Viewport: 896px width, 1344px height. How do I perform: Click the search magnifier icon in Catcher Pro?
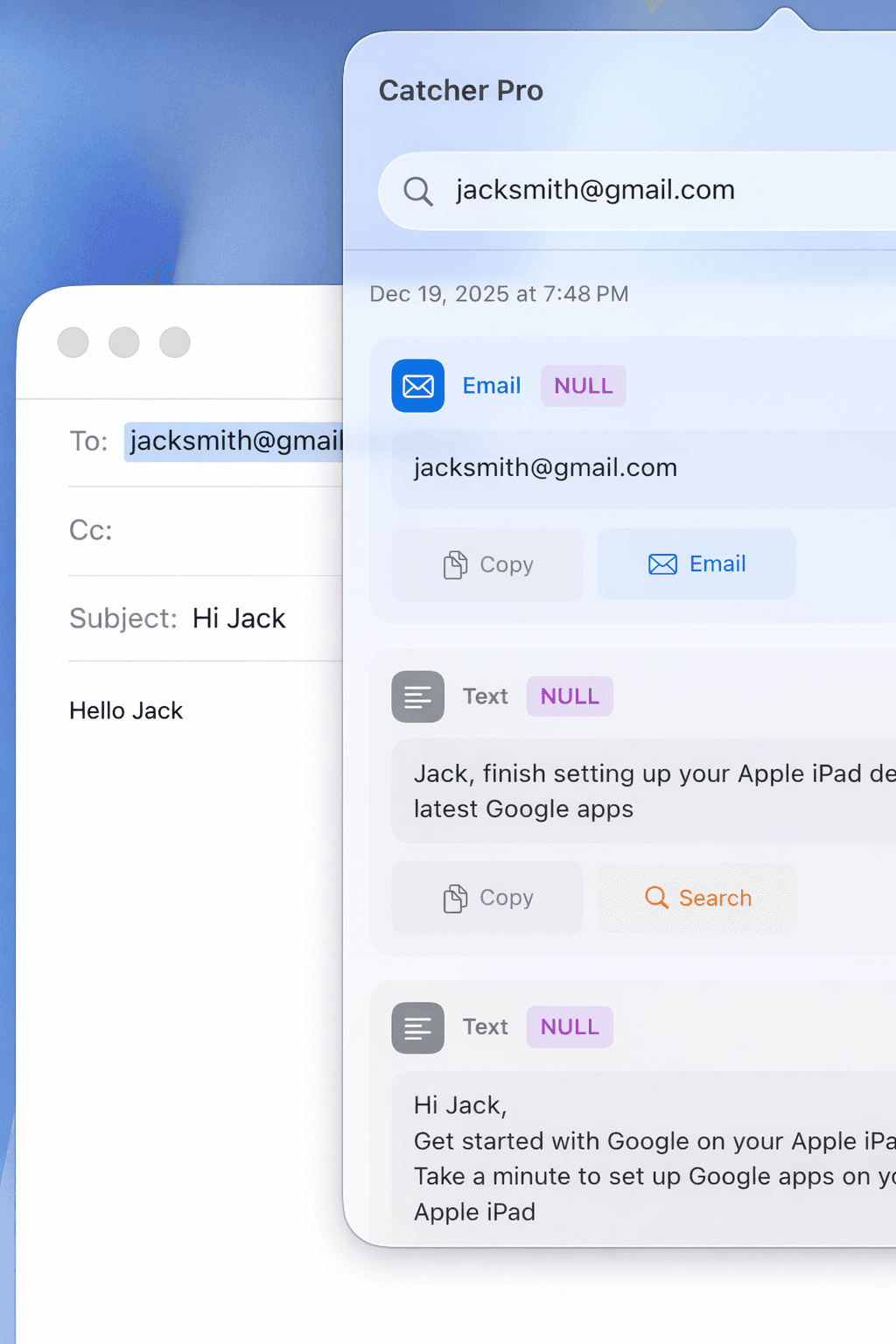(x=418, y=191)
